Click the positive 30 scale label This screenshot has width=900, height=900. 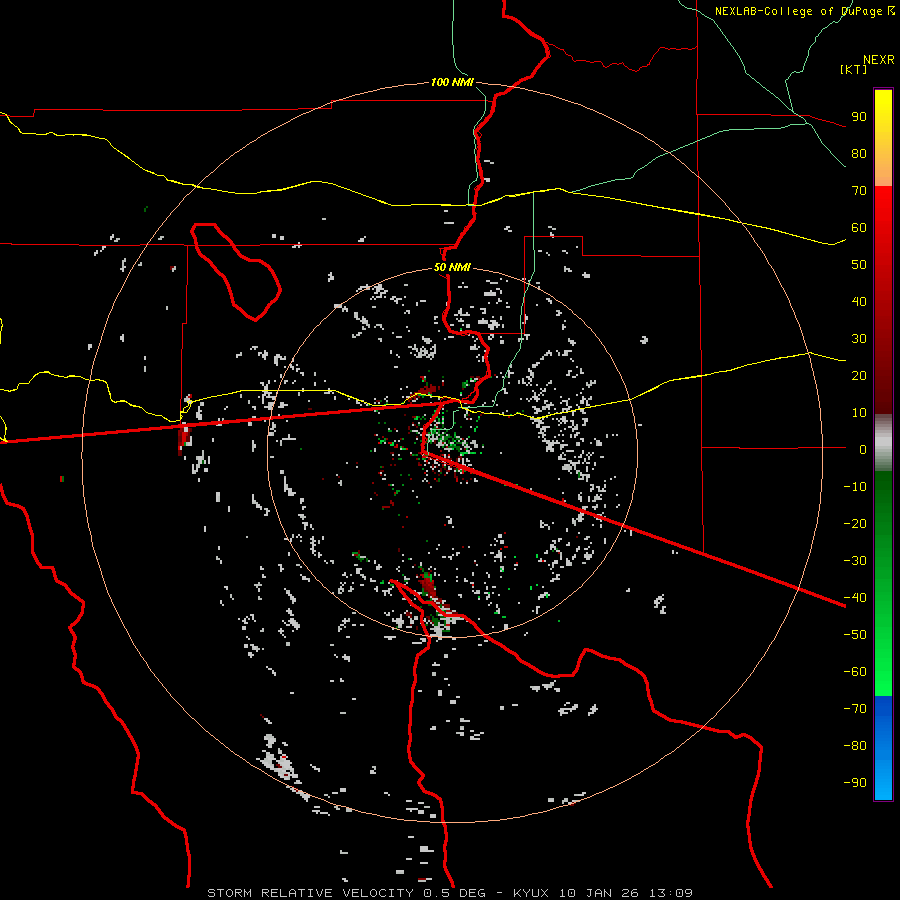pyautogui.click(x=859, y=339)
